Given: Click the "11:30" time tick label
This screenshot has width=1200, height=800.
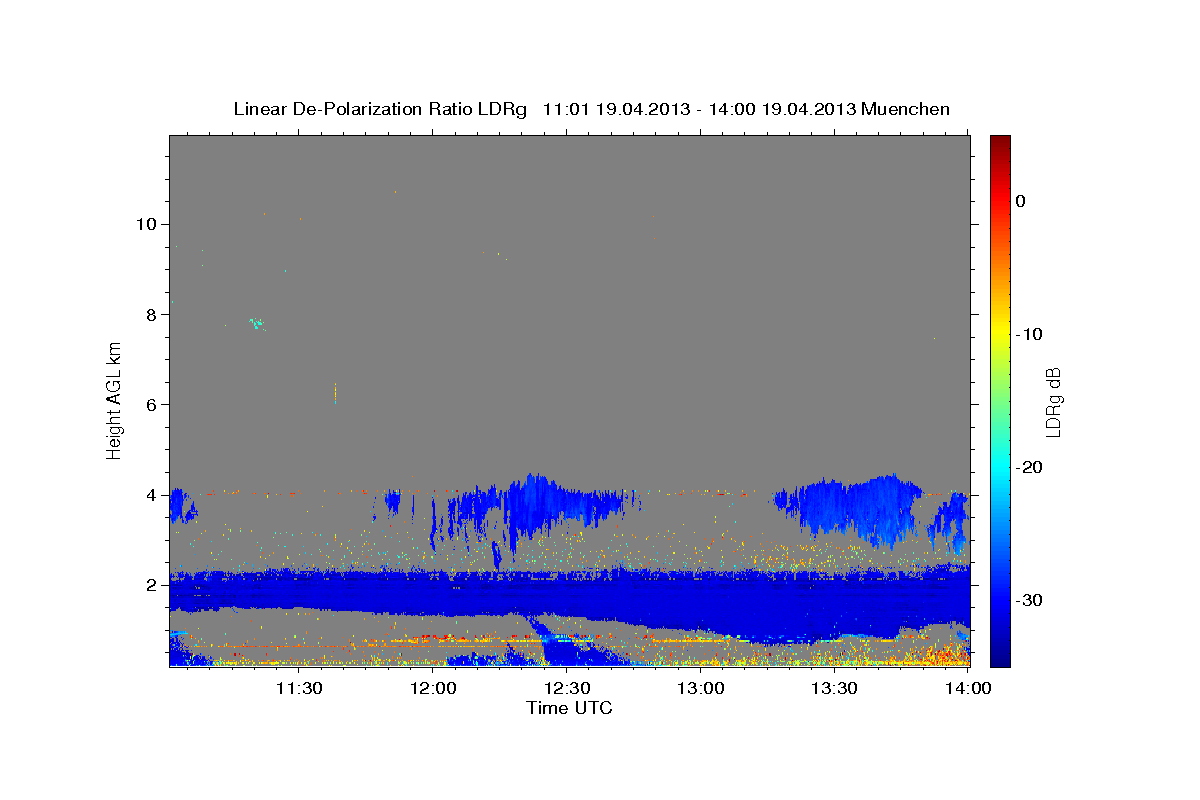Looking at the screenshot, I should 299,688.
